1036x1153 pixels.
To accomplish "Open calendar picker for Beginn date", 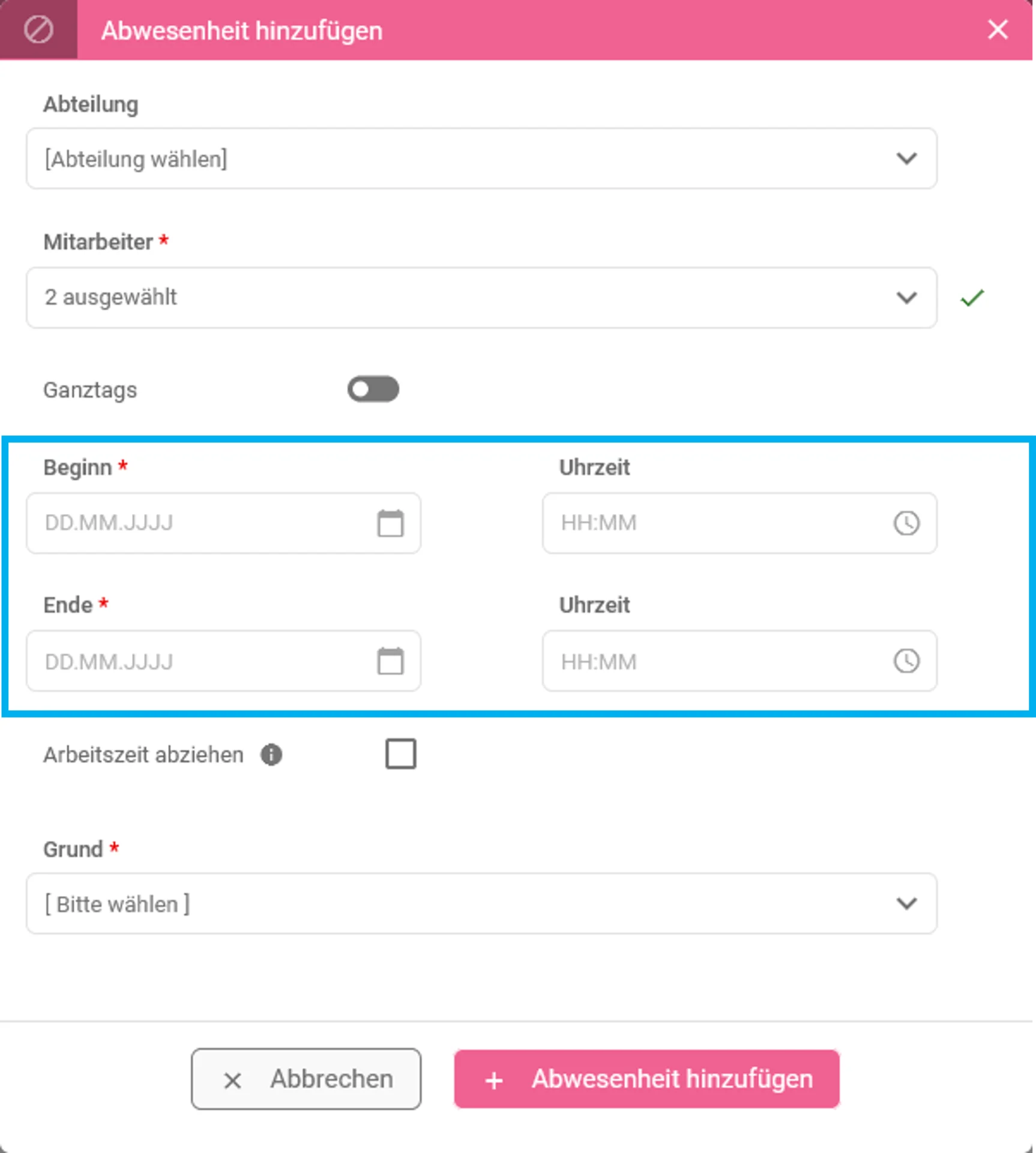I will click(x=390, y=523).
